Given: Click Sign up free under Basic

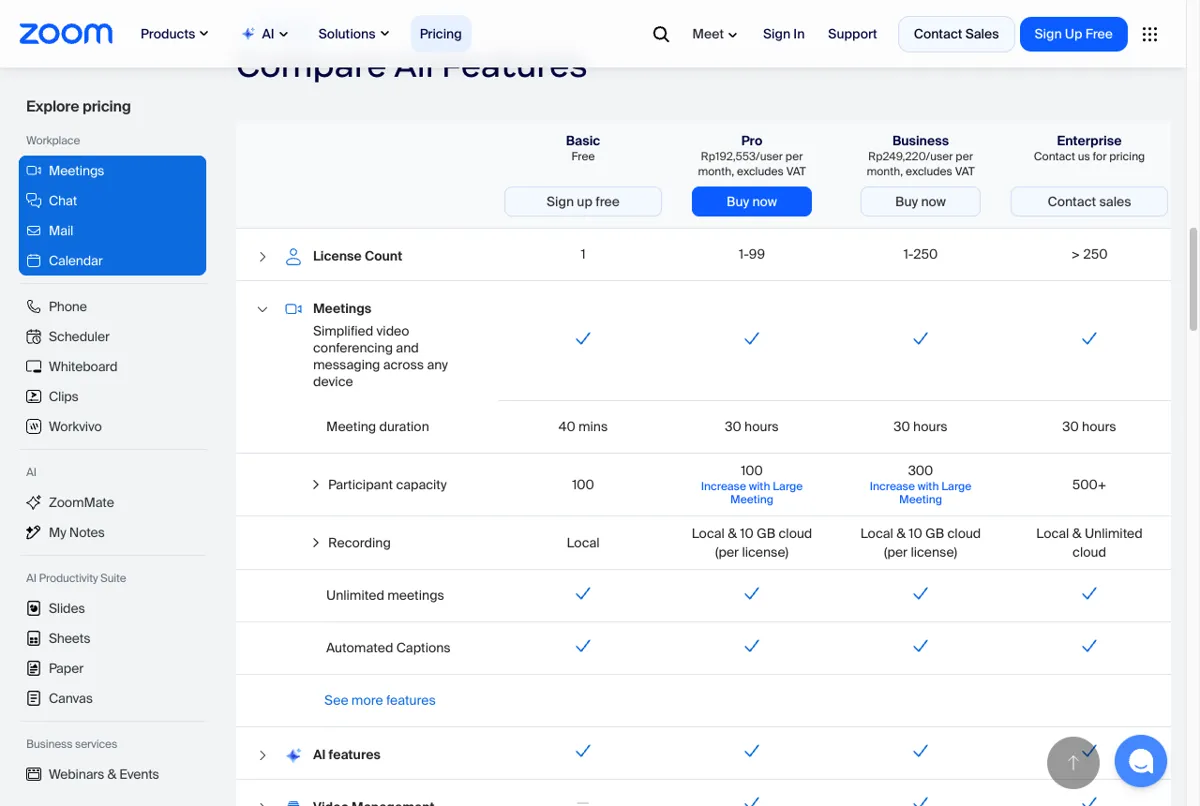Looking at the screenshot, I should tap(583, 201).
